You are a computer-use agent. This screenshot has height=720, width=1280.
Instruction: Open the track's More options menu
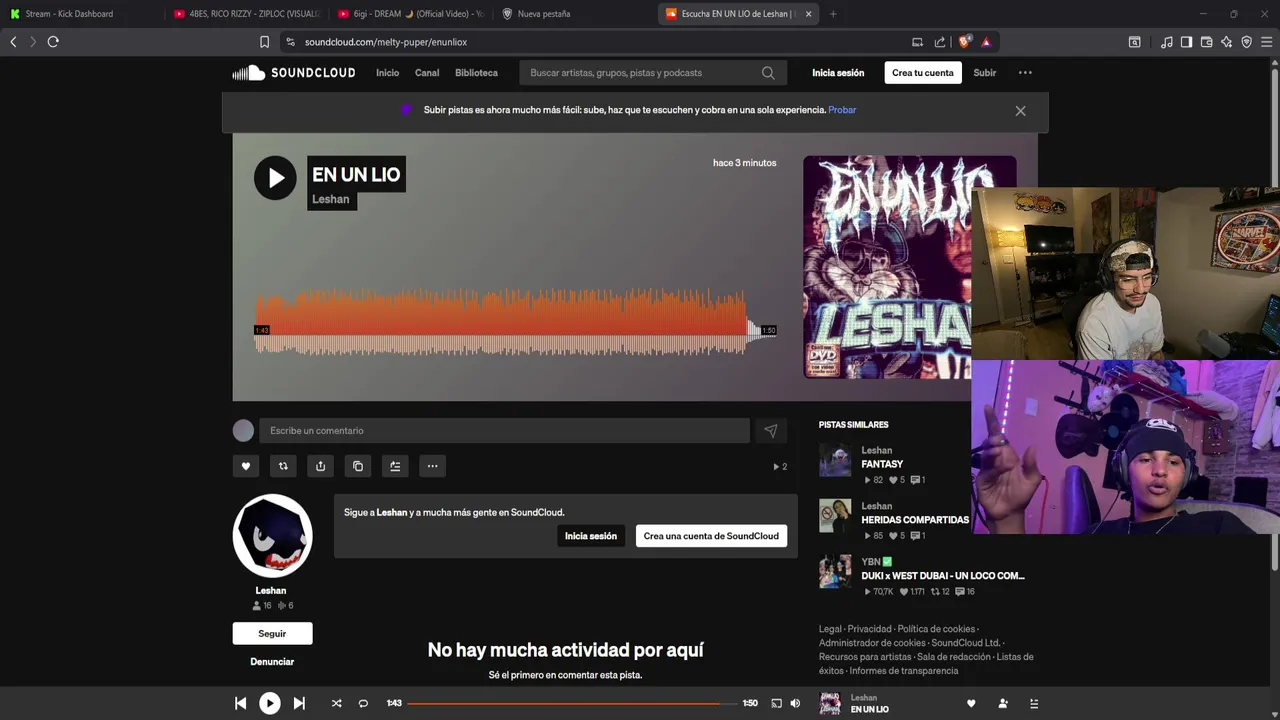tap(432, 466)
